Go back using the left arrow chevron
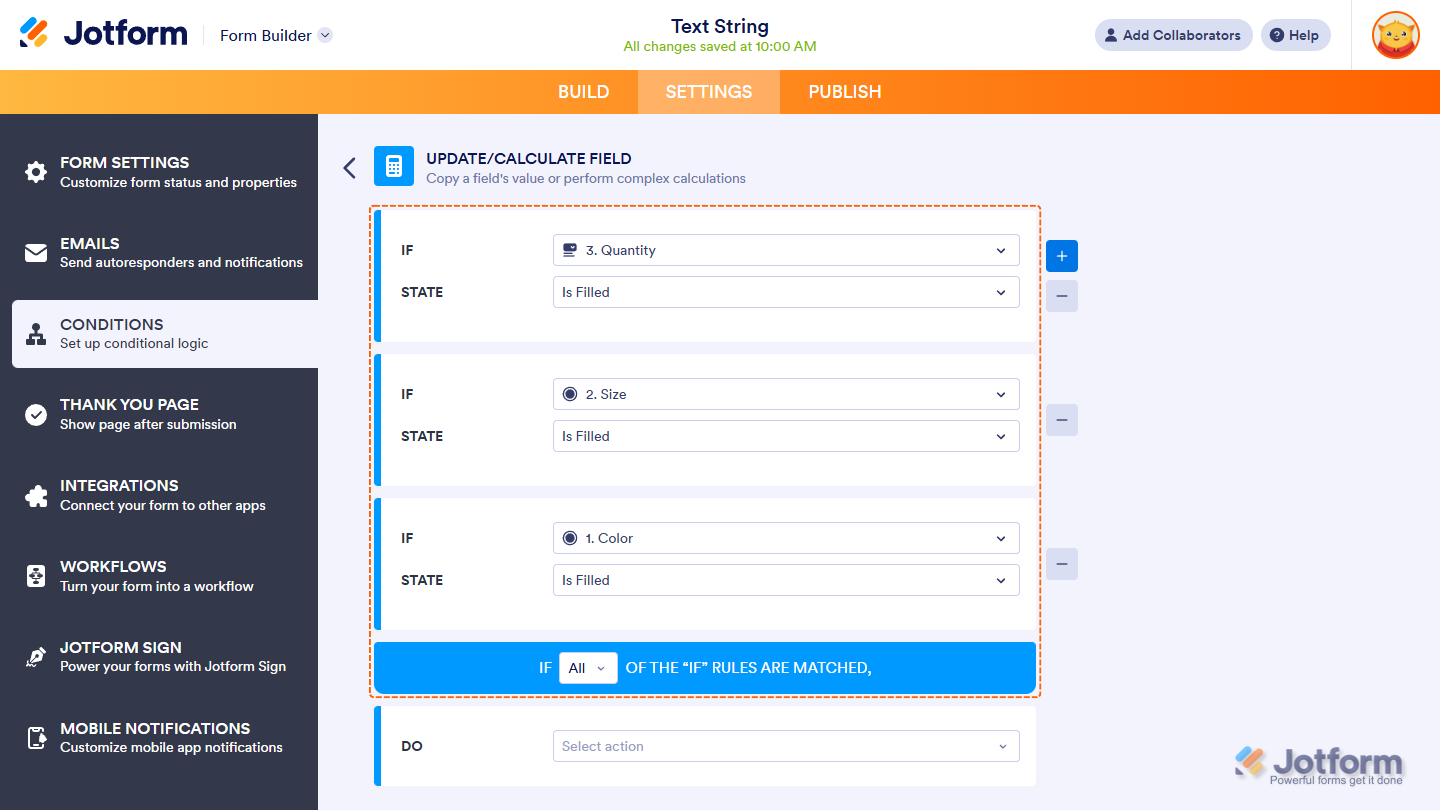 349,167
